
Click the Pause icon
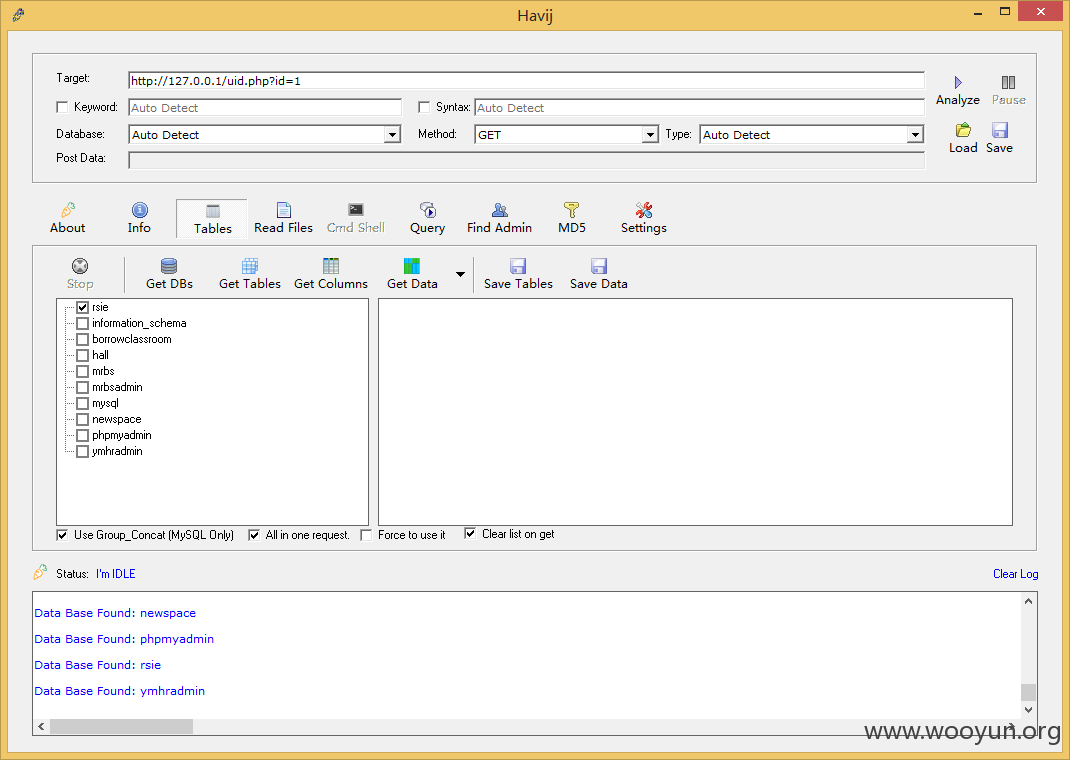point(1009,83)
